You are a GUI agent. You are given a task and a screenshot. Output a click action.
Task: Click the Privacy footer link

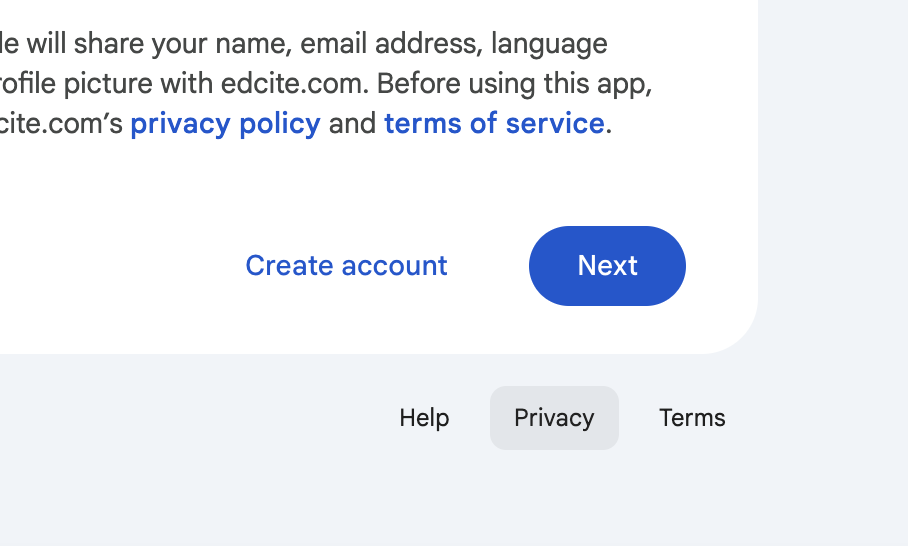(x=554, y=418)
